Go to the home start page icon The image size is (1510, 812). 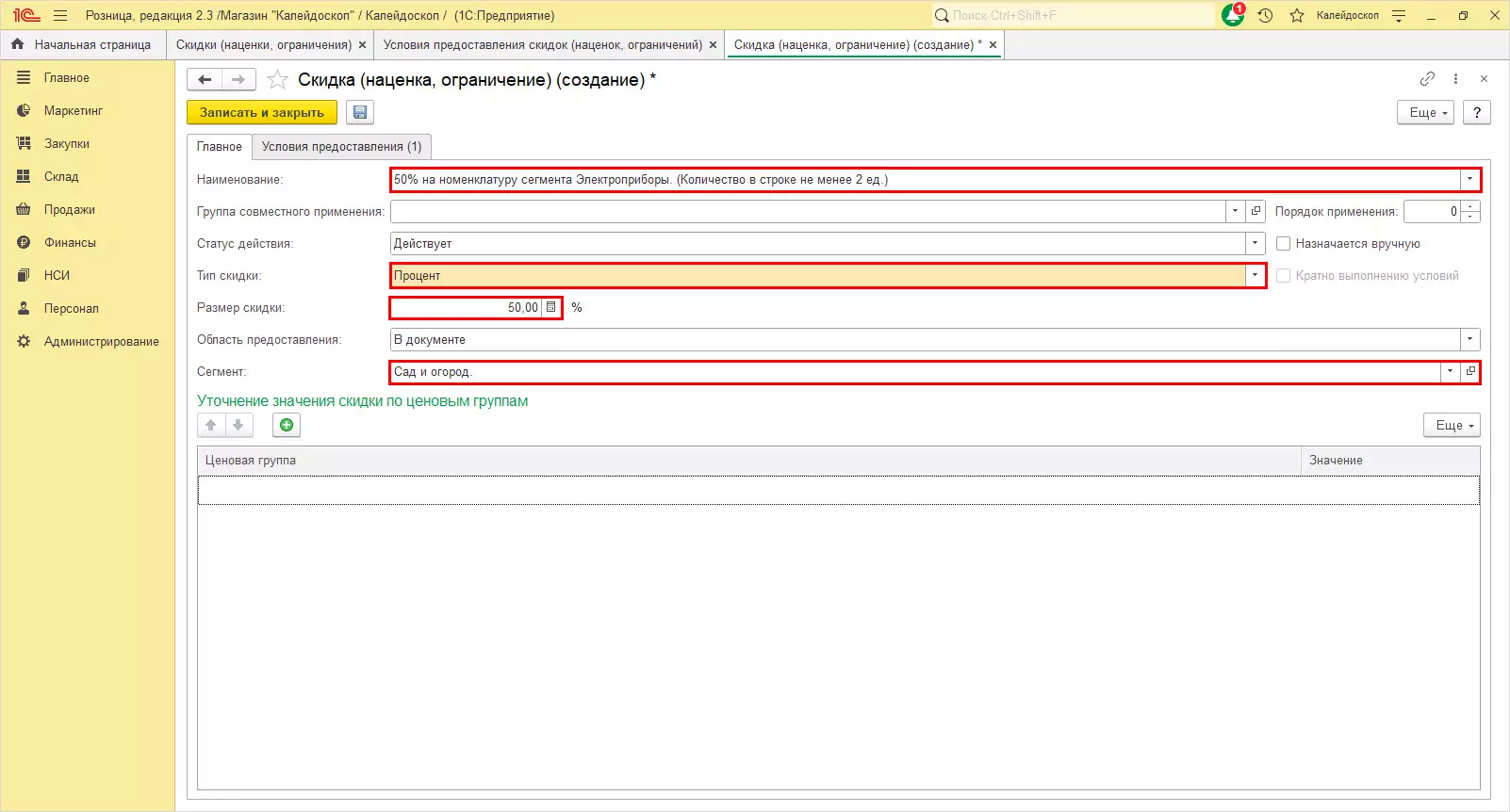17,44
